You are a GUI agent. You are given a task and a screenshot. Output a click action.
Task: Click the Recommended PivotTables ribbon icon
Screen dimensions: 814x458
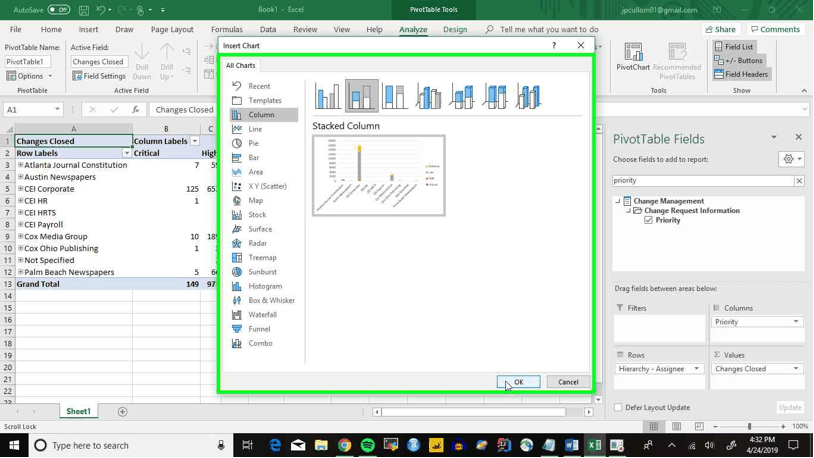click(677, 61)
